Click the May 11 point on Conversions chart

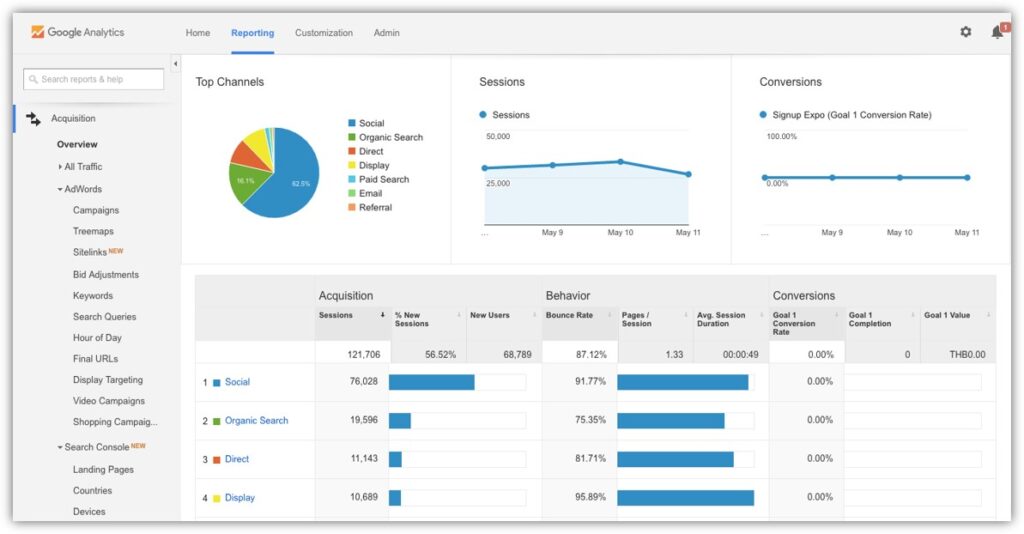click(x=967, y=178)
